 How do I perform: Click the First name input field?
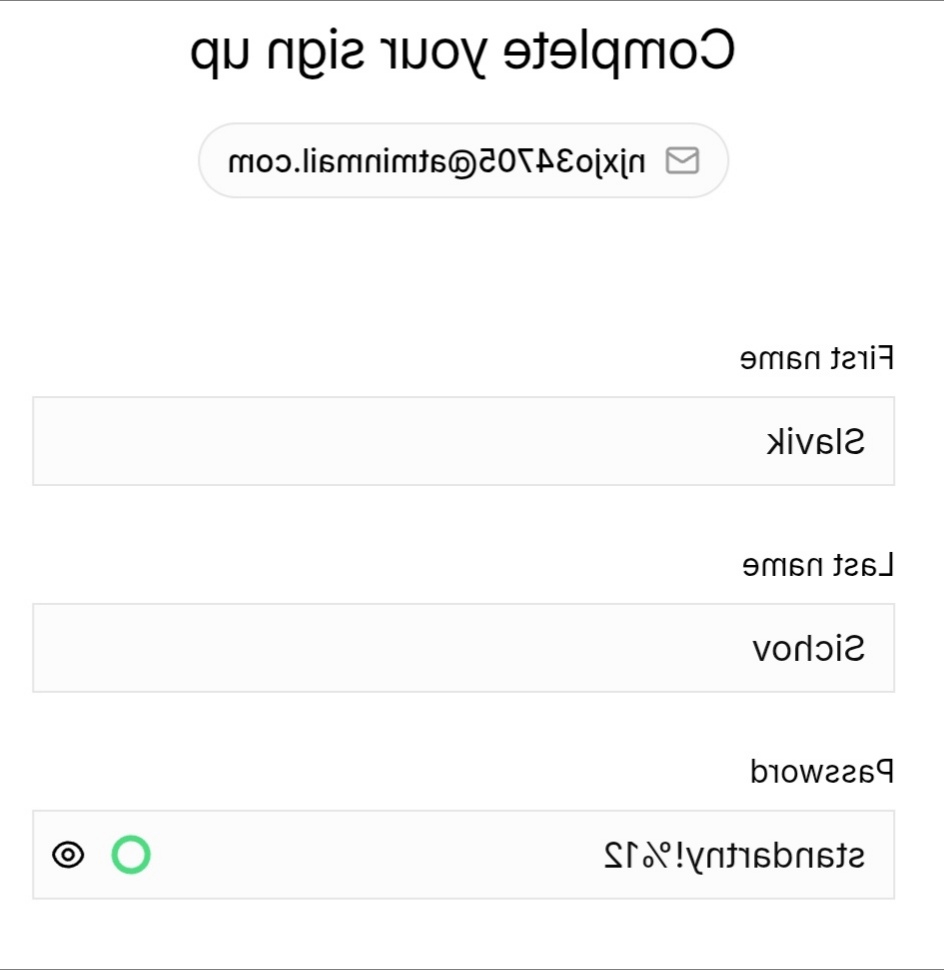point(463,441)
